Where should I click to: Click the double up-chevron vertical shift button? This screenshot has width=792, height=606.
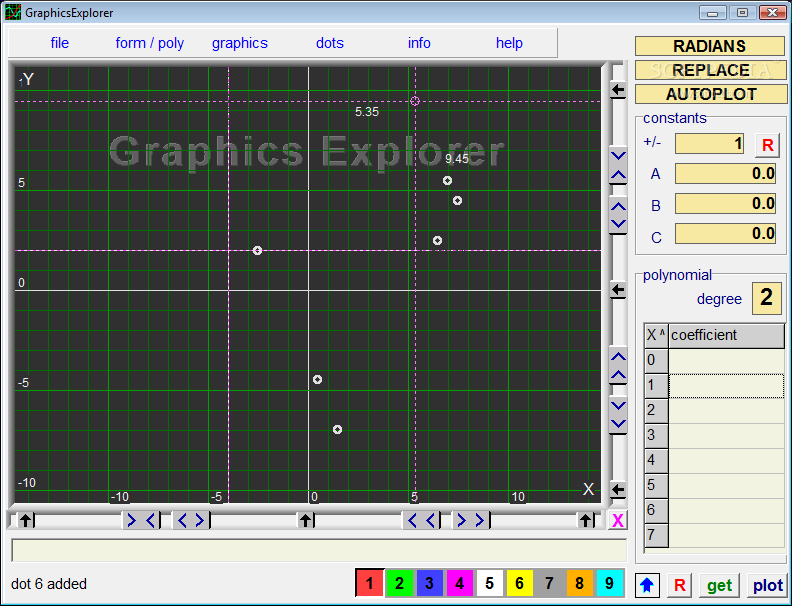click(x=618, y=365)
